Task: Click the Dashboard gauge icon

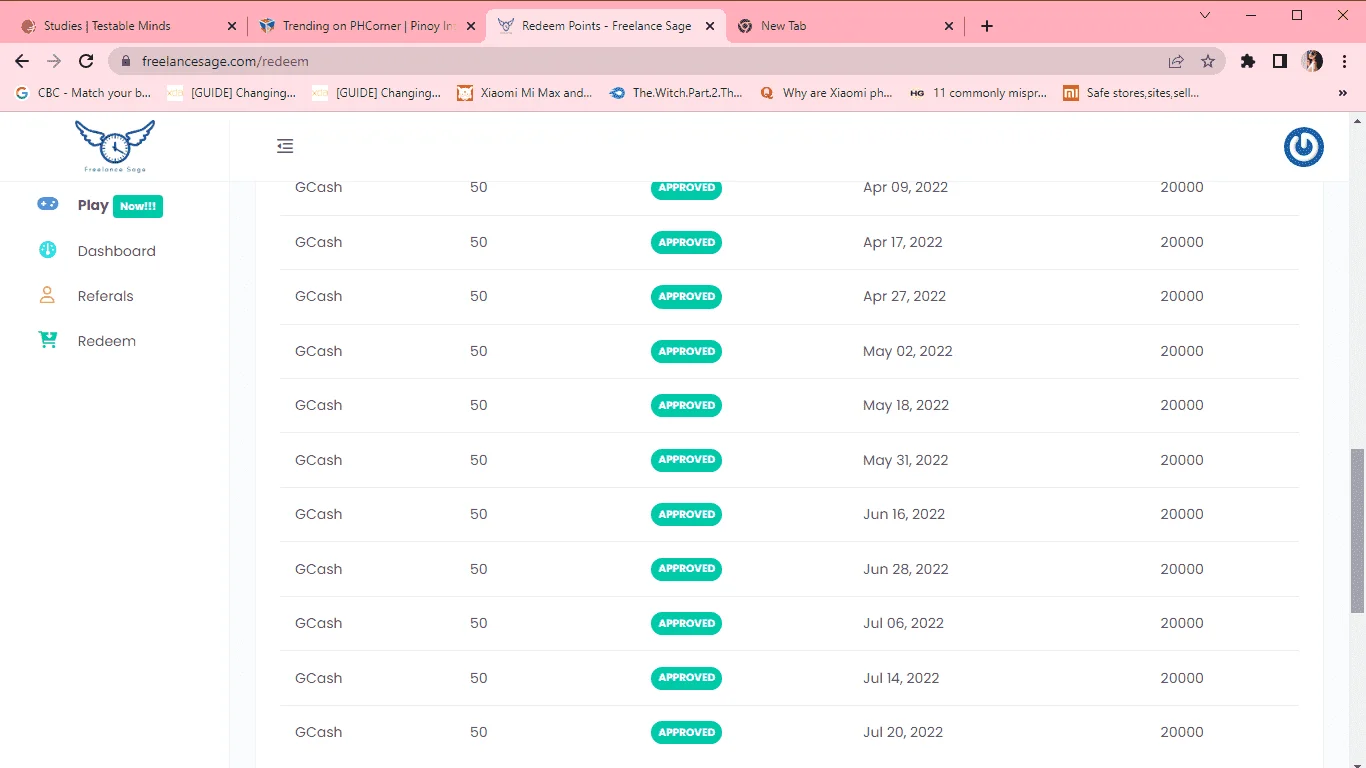Action: tap(48, 250)
